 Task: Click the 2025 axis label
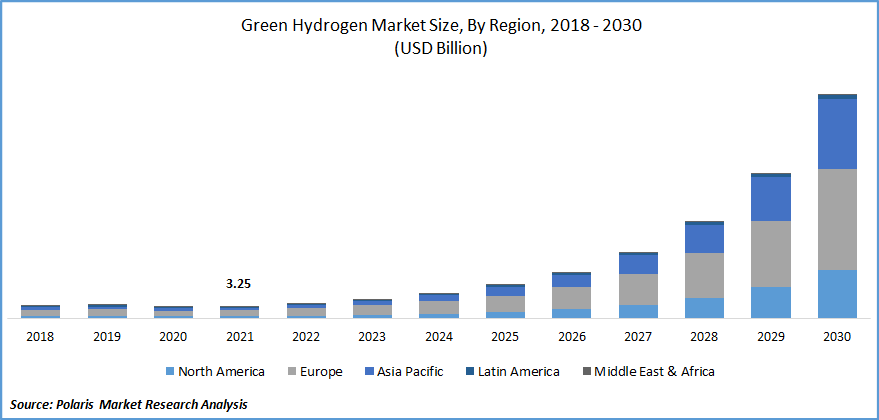coord(506,337)
